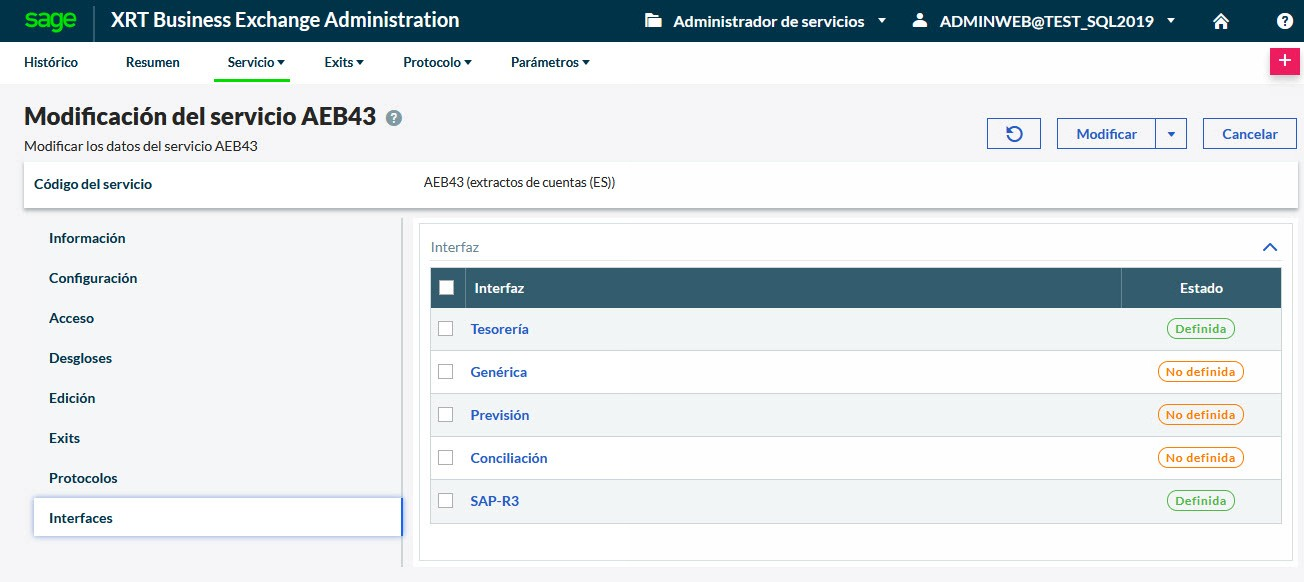Click the user profile icon
Viewport: 1304px width, 582px height.
[x=920, y=21]
